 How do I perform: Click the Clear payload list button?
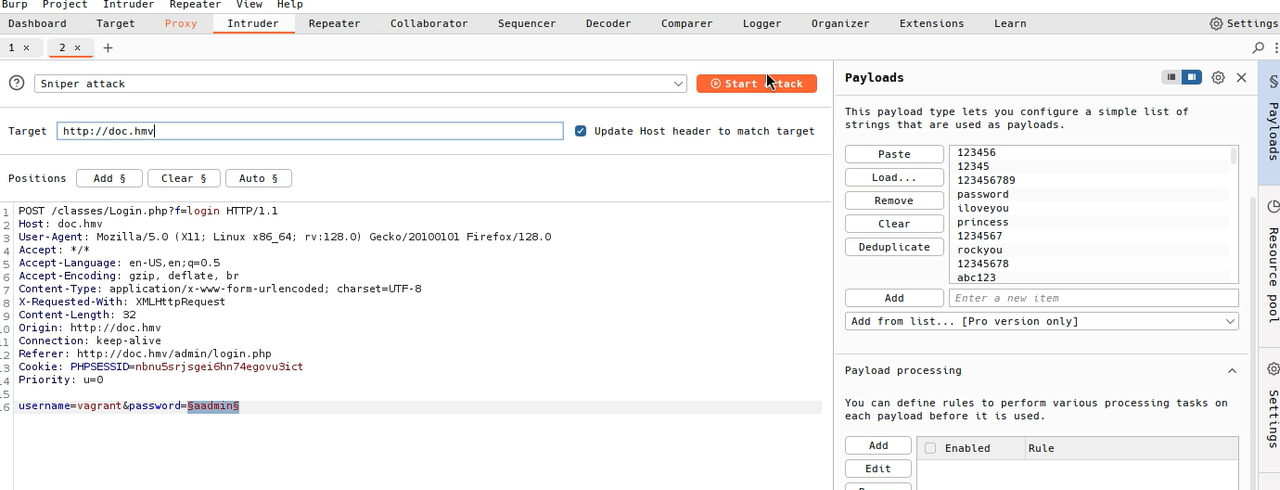(x=894, y=224)
